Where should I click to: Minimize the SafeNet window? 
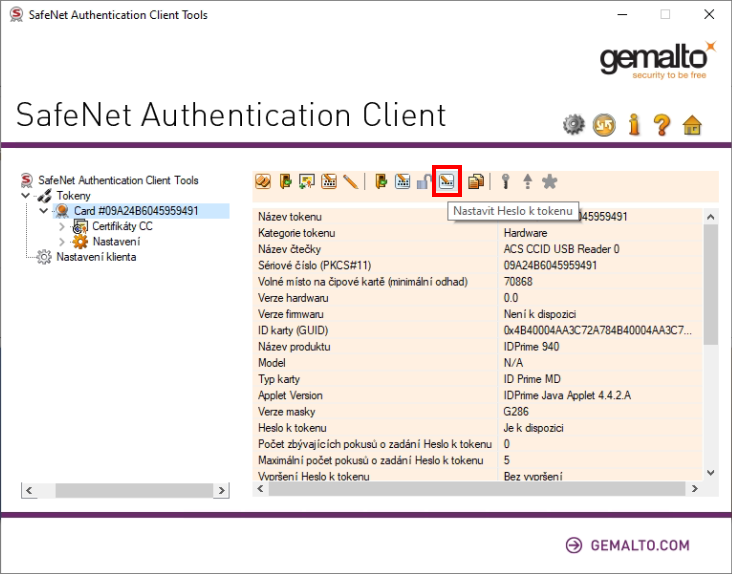pyautogui.click(x=622, y=14)
